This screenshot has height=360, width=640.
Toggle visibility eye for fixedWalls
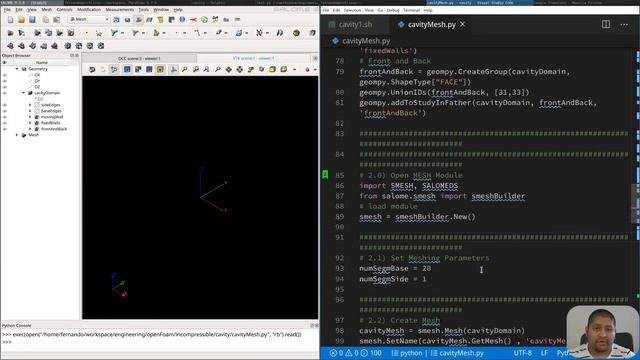[x=5, y=123]
